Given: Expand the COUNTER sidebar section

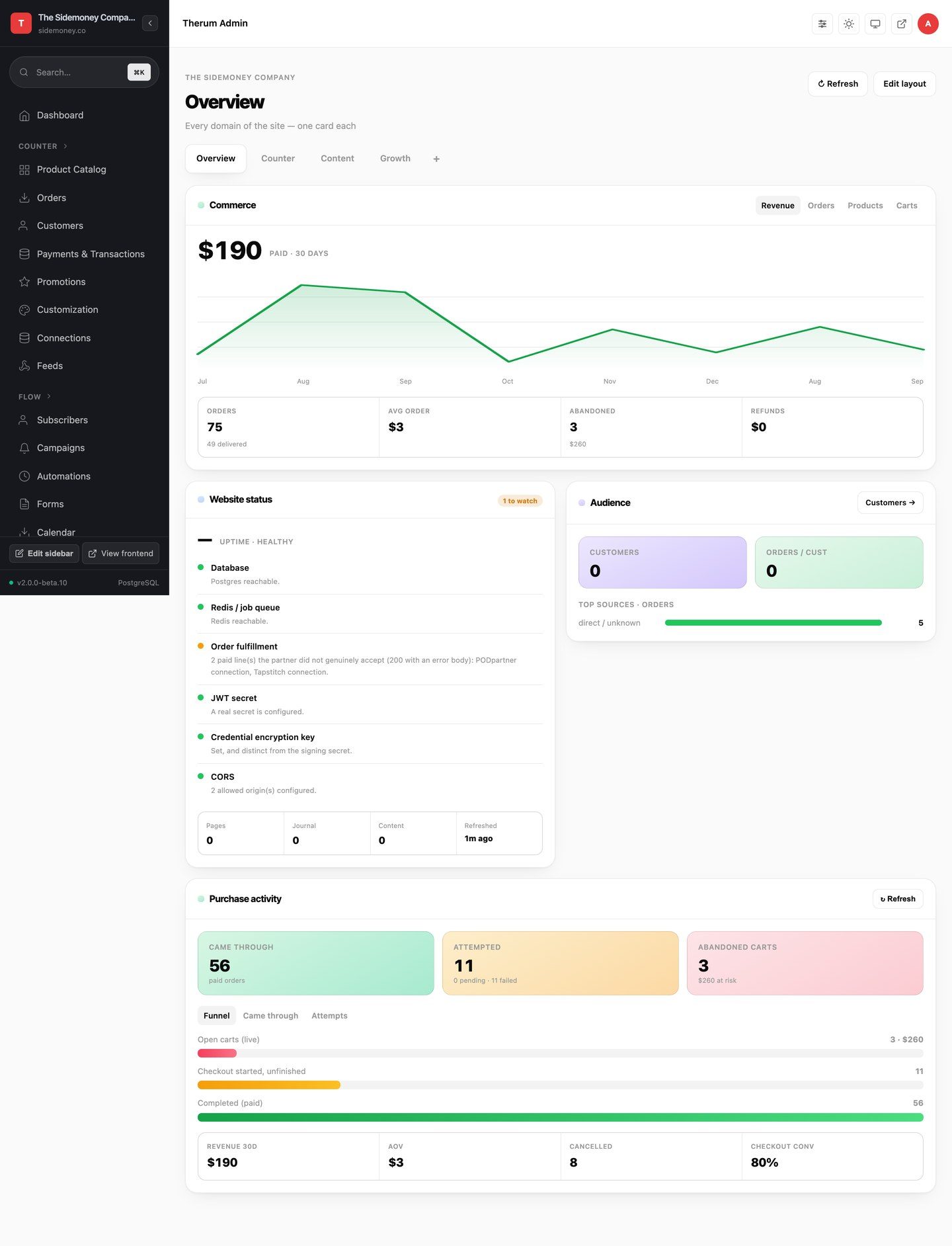Looking at the screenshot, I should [43, 146].
